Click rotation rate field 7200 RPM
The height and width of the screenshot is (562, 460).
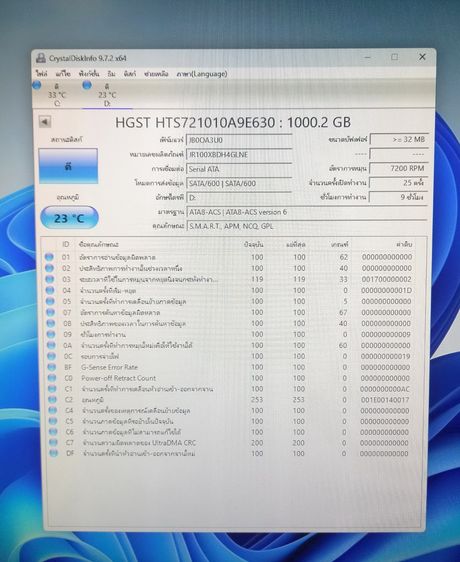[399, 168]
